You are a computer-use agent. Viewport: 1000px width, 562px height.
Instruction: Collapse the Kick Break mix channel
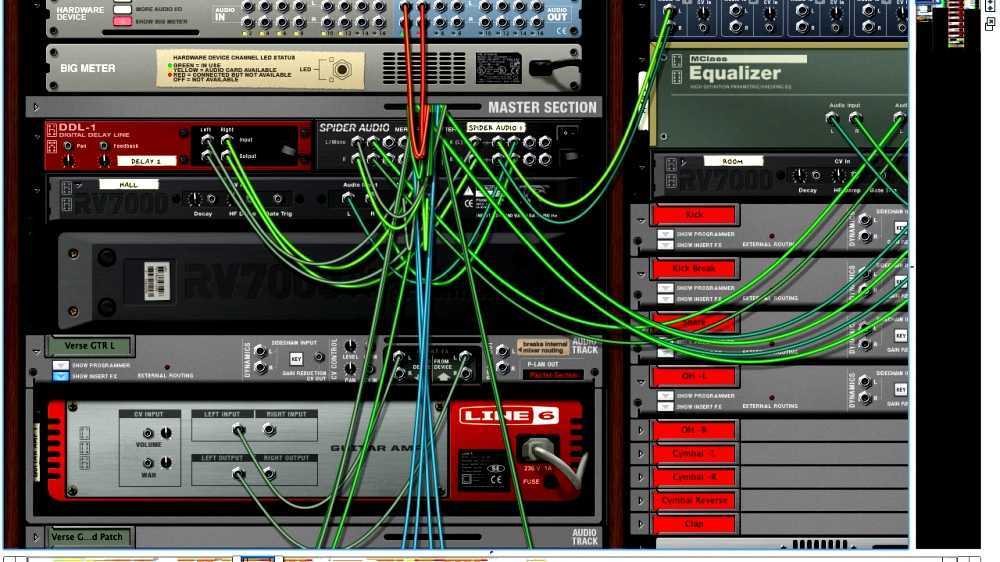pos(640,274)
